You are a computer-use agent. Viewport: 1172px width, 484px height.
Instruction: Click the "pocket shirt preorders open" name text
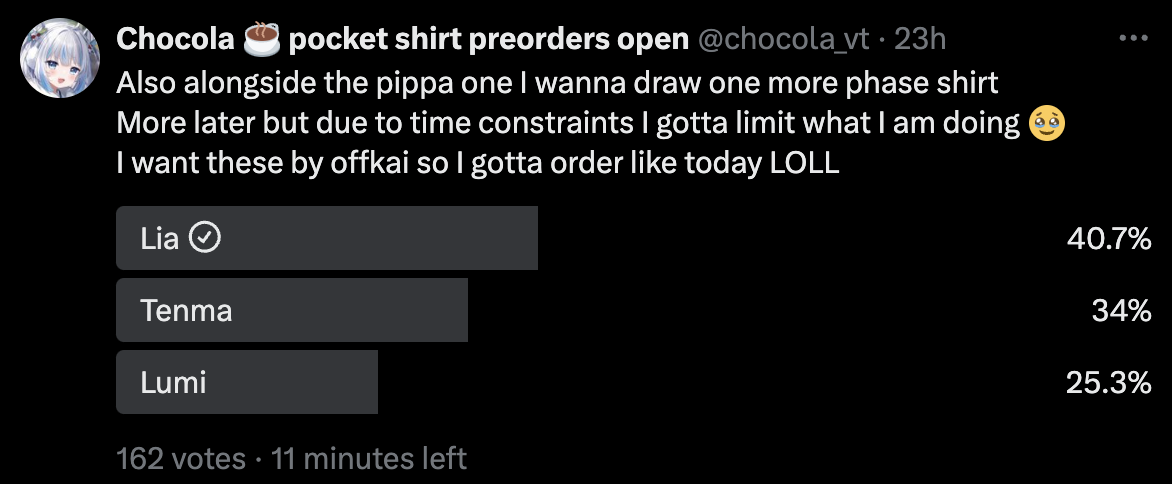point(490,39)
